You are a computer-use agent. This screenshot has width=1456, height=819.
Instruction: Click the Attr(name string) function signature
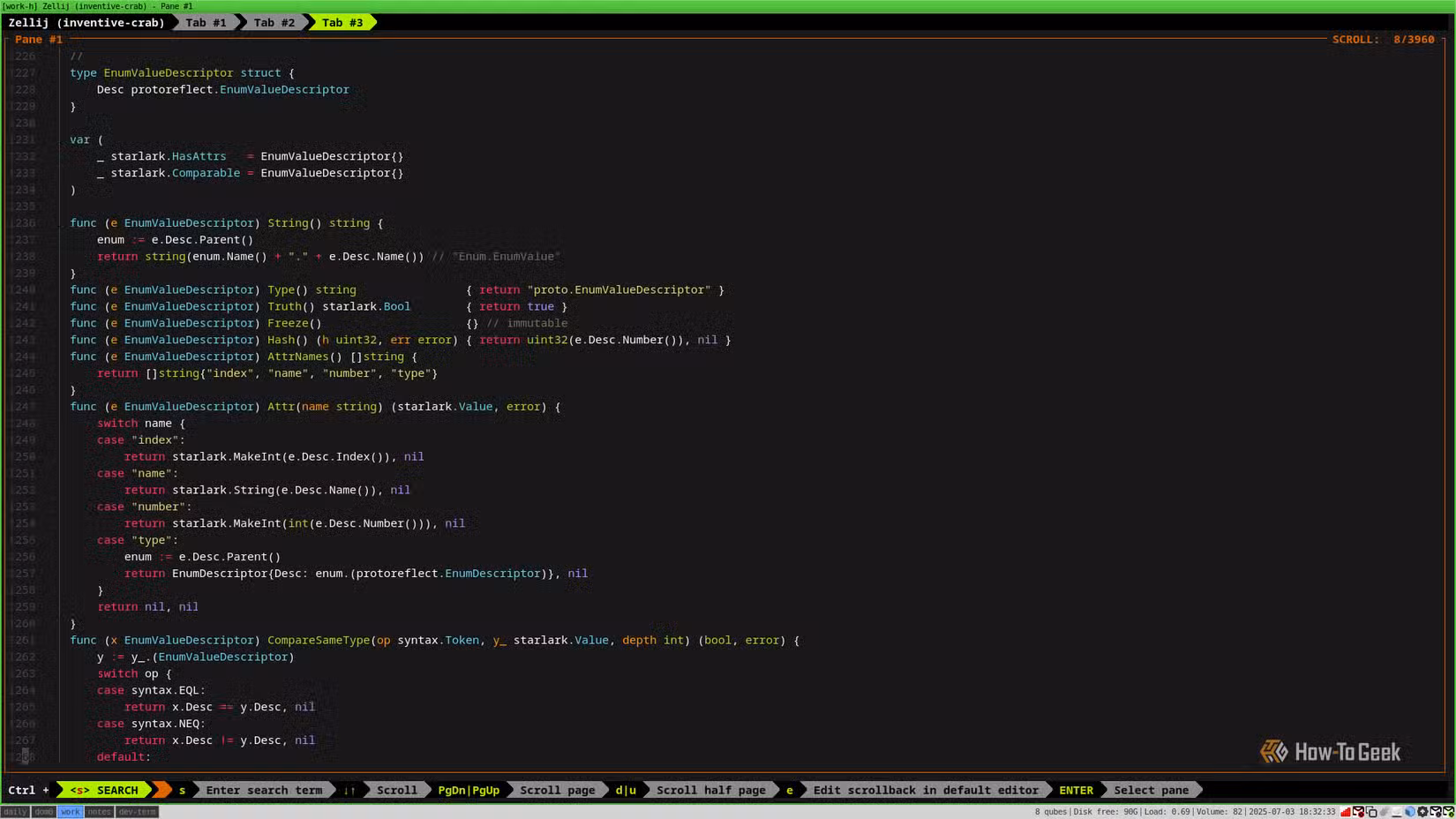click(x=315, y=408)
